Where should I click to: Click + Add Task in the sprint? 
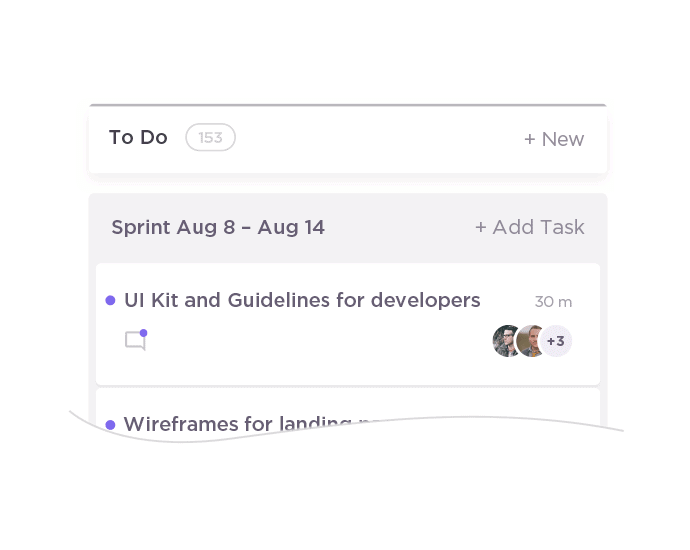tap(530, 227)
